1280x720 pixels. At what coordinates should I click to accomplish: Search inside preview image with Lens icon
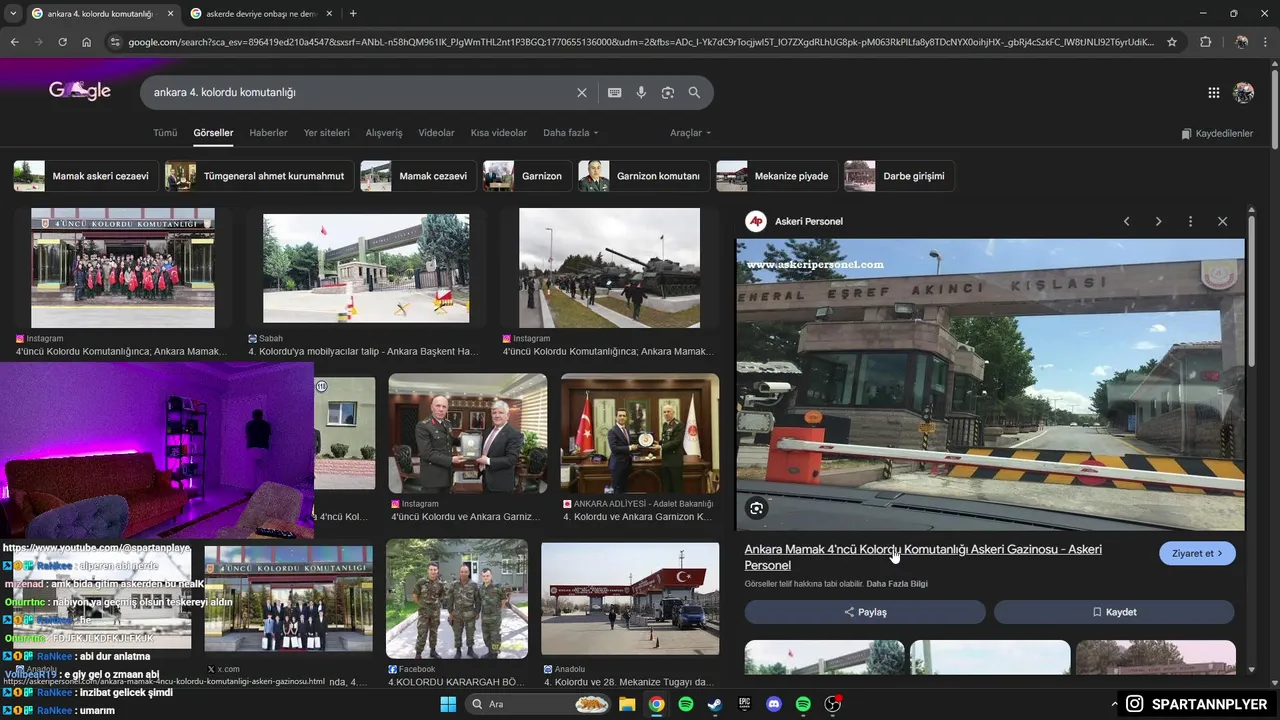tap(757, 508)
